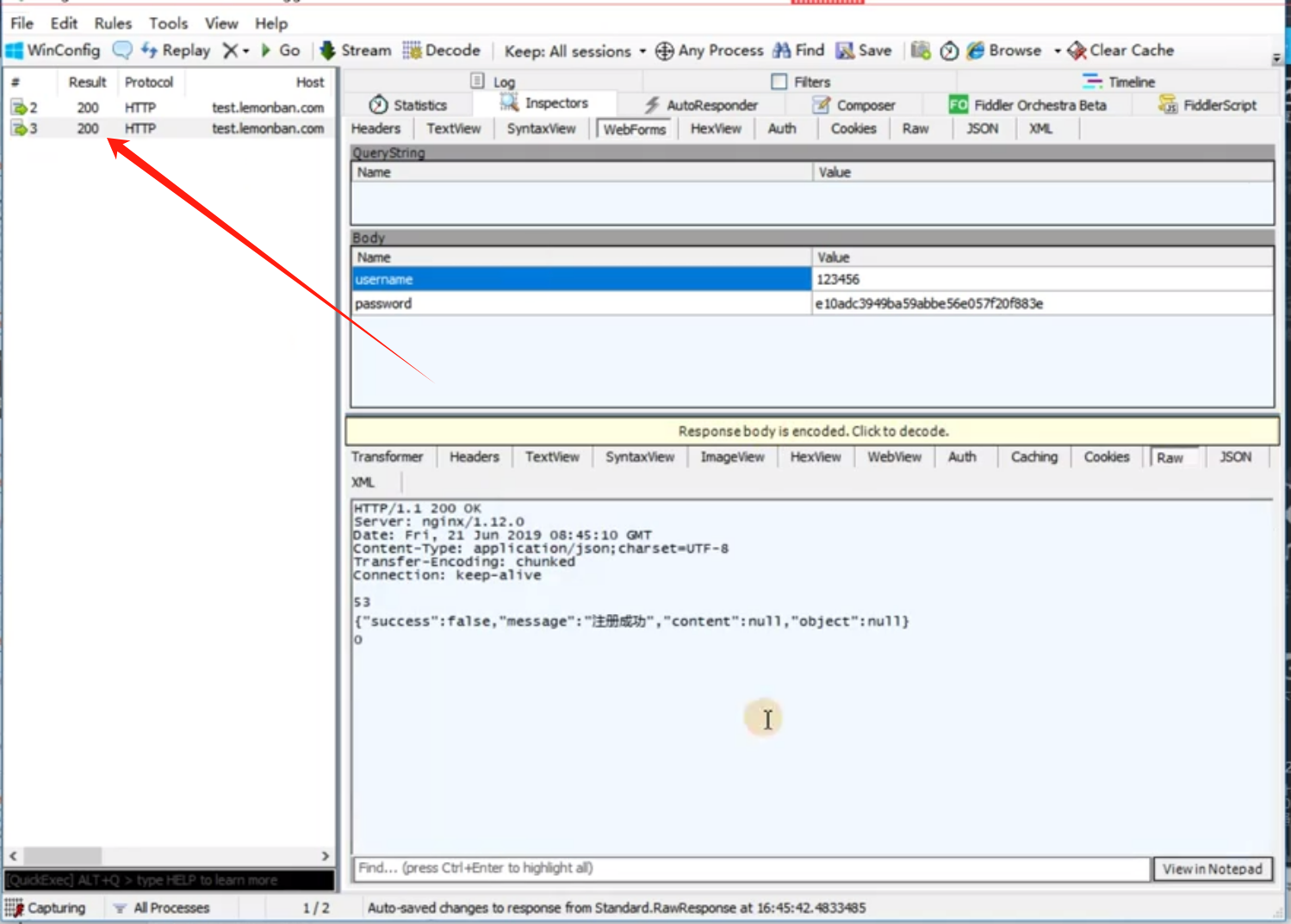Click the timer stopwatch icon
Viewport: 1291px width, 924px height.
949,51
